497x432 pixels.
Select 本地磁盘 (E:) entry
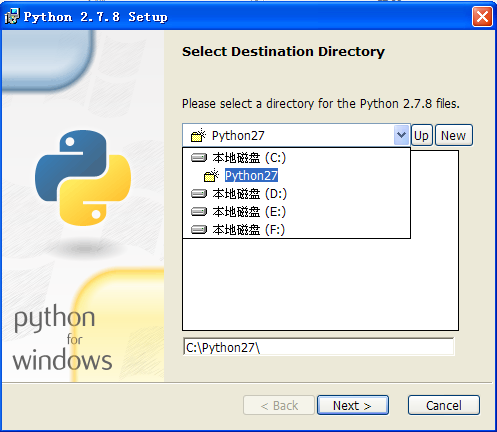click(249, 211)
